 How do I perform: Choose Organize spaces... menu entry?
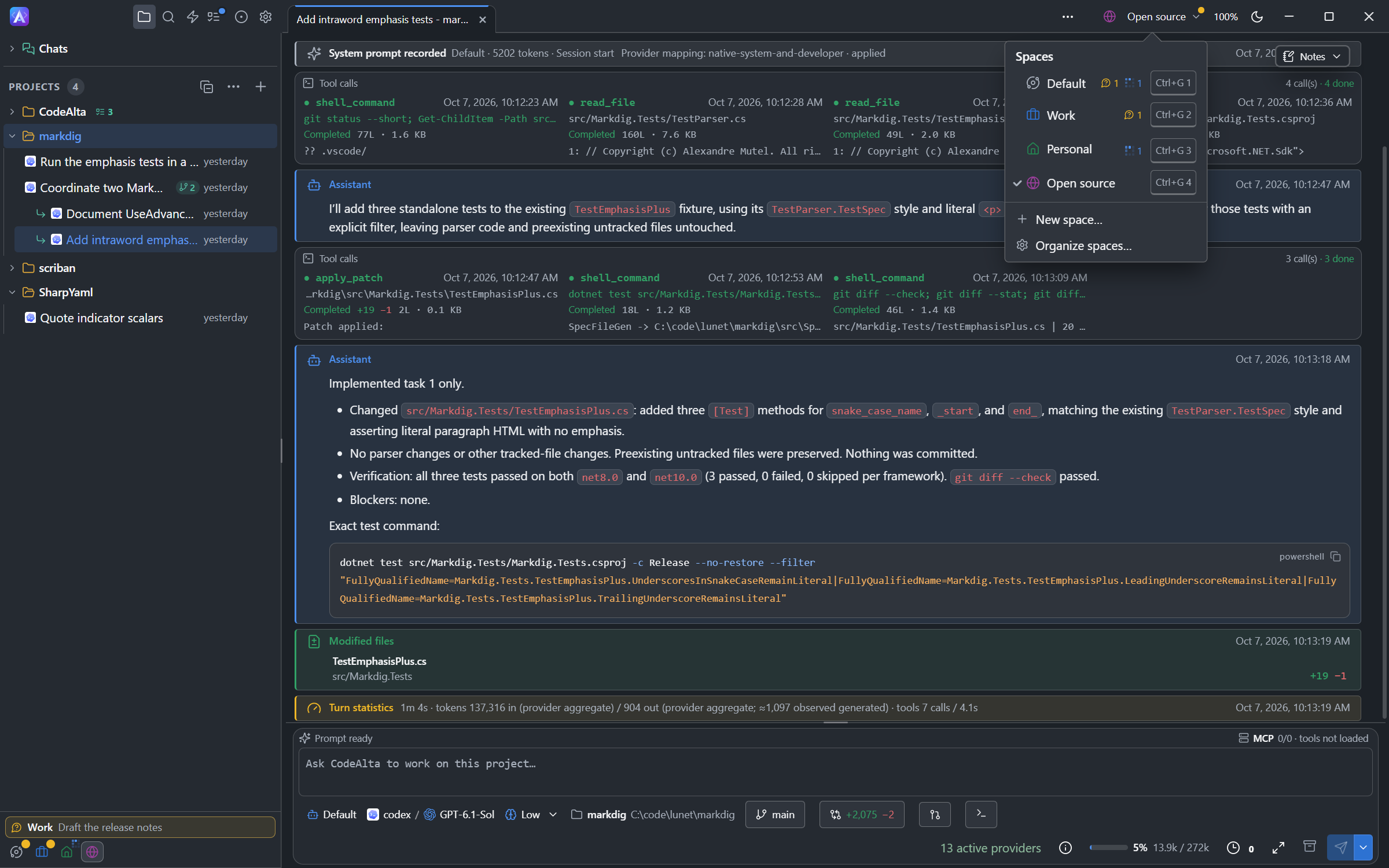[1106, 245]
